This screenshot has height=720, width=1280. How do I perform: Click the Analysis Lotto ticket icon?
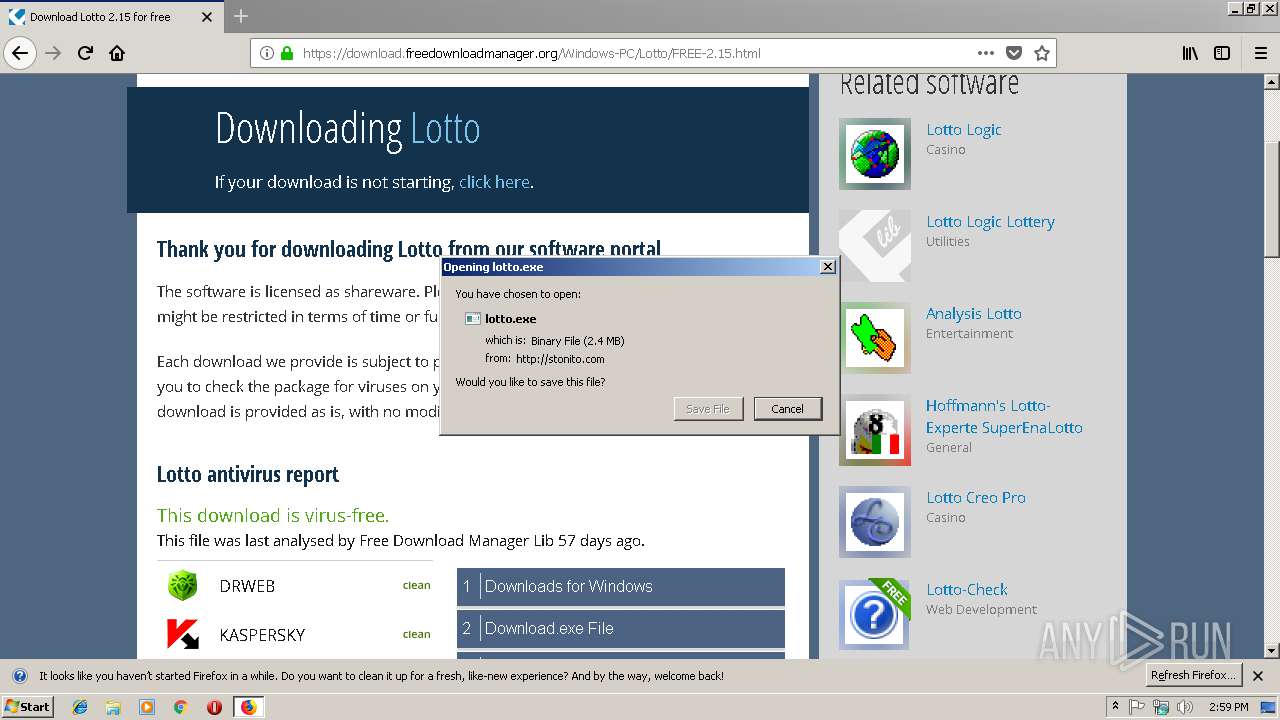[875, 338]
